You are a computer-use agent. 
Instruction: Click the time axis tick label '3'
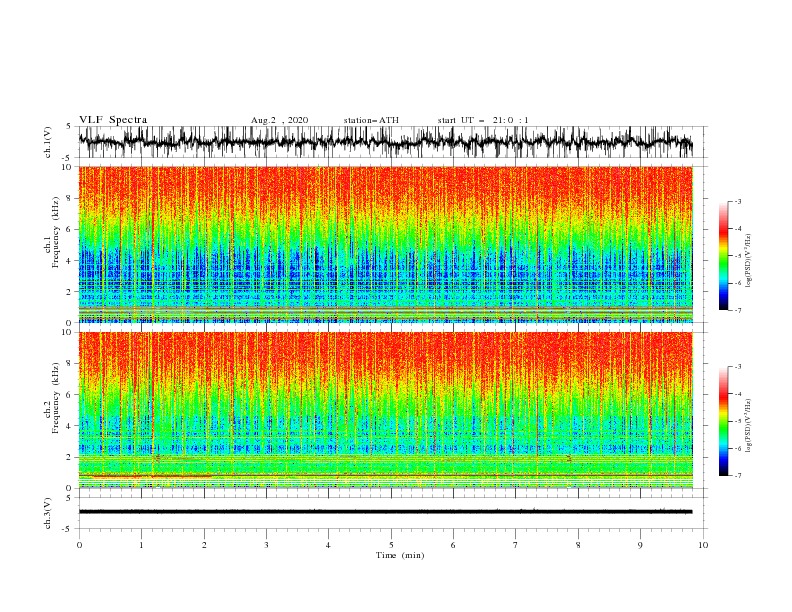(266, 545)
